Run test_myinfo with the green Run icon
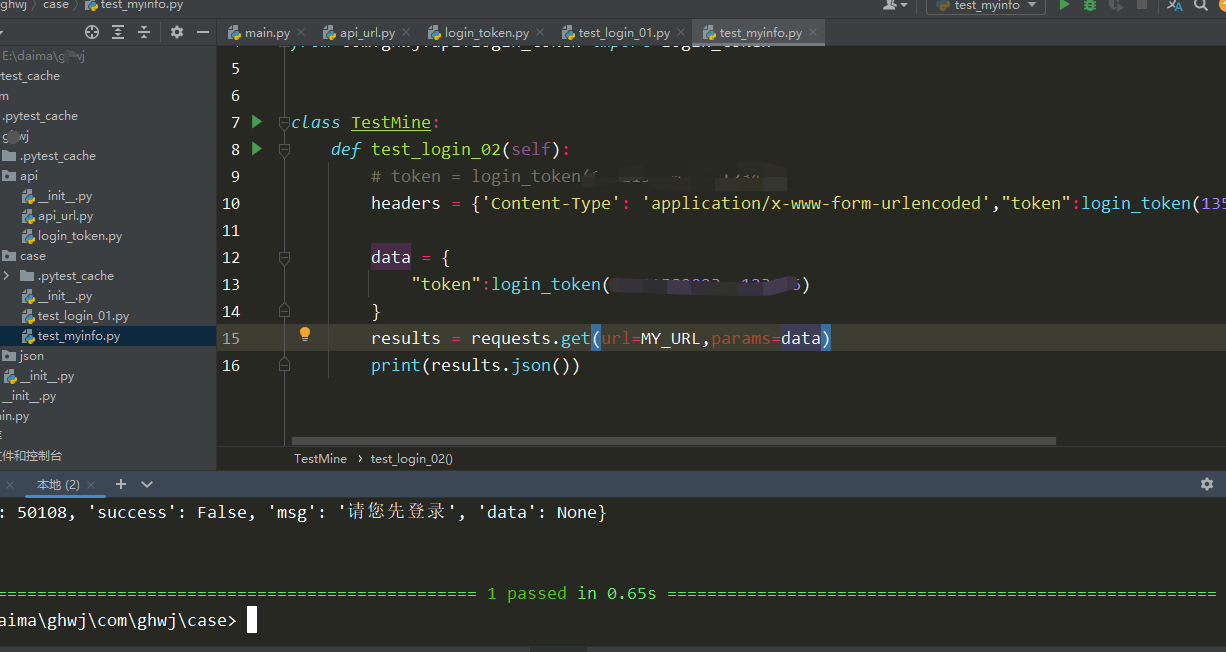The image size is (1226, 652). [1064, 5]
